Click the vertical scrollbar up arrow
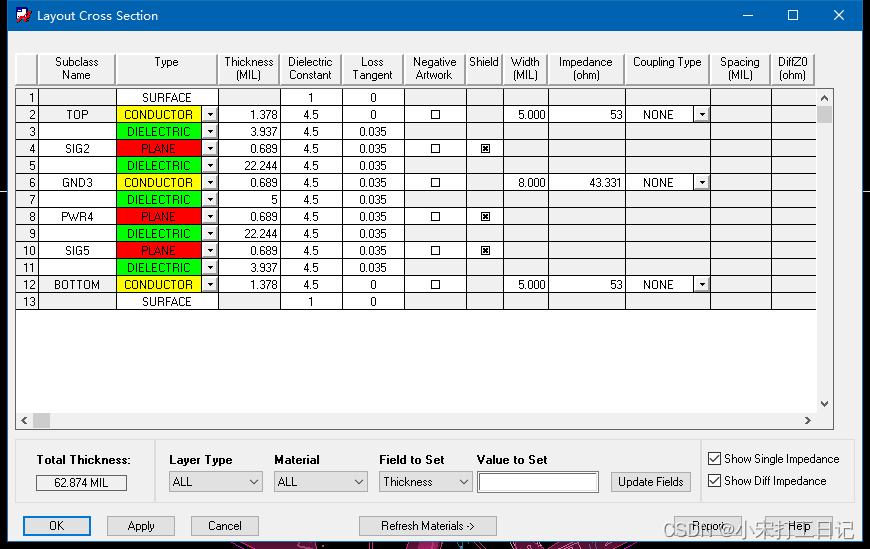Screen dimensions: 870x549 (x=825, y=98)
